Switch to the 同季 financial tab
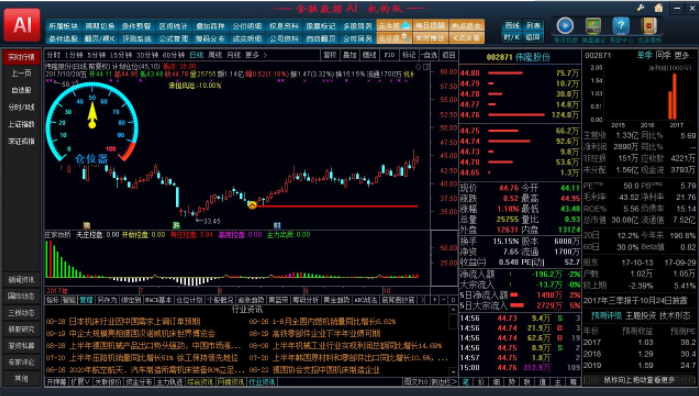This screenshot has width=699, height=396. (663, 55)
